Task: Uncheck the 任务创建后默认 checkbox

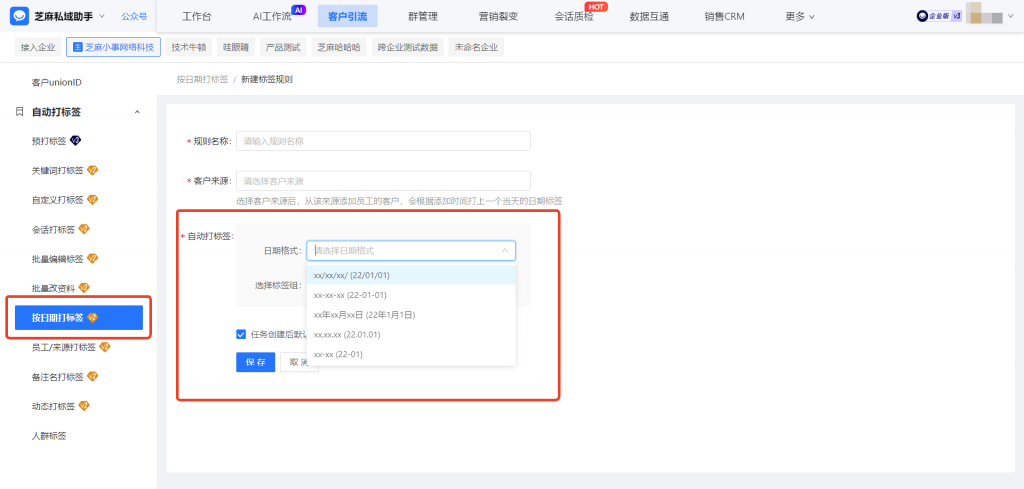Action: click(x=241, y=334)
